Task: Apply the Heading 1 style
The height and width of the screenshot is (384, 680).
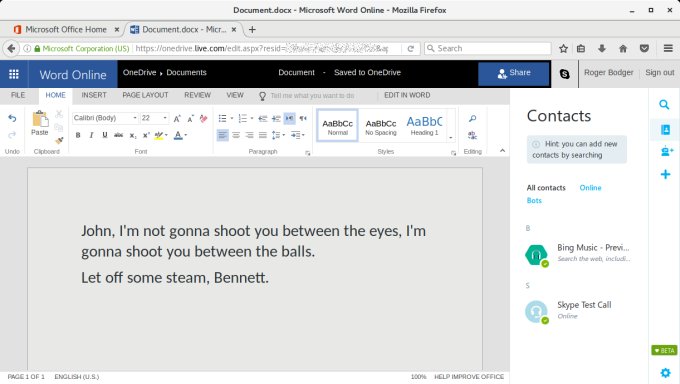Action: 424,125
